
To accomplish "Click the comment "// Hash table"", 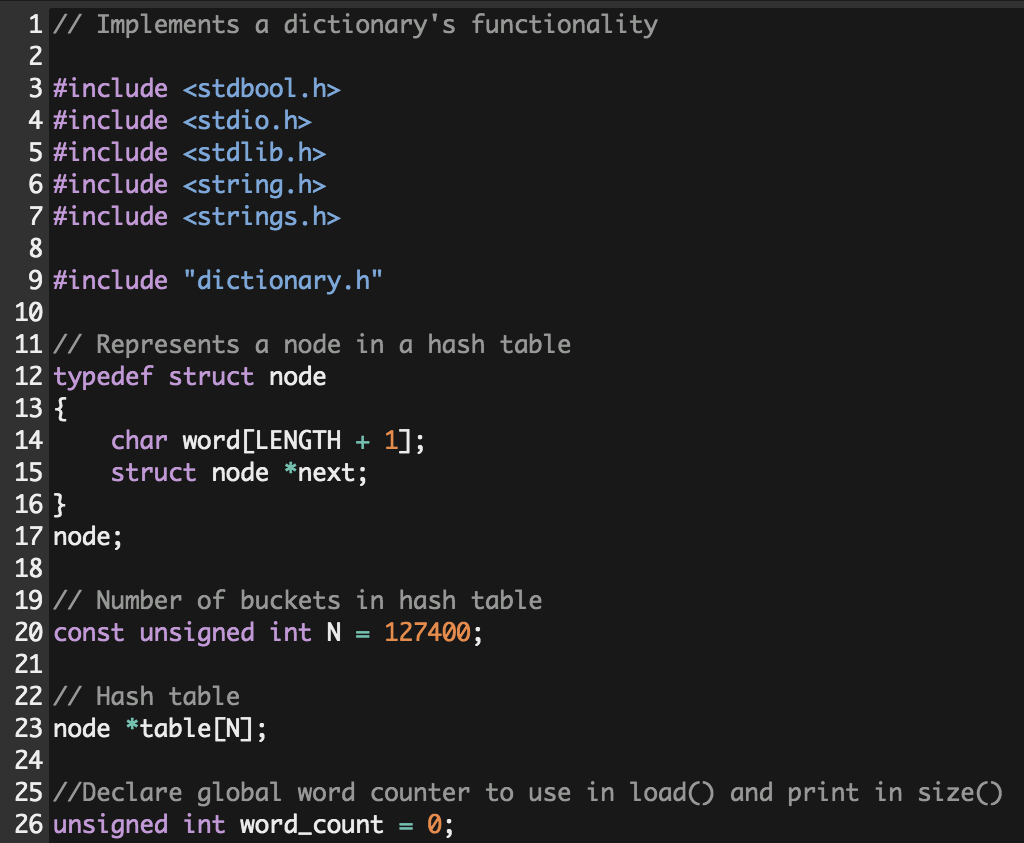I will tap(147, 697).
